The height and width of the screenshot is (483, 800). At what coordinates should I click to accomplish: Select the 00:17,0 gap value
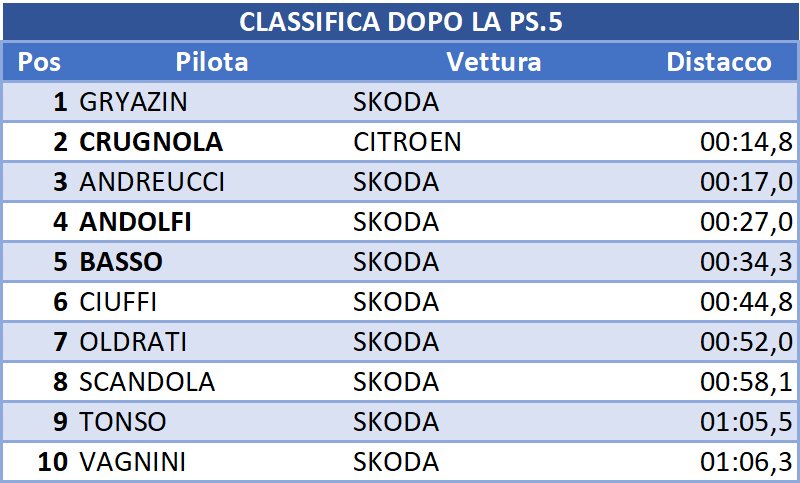746,182
